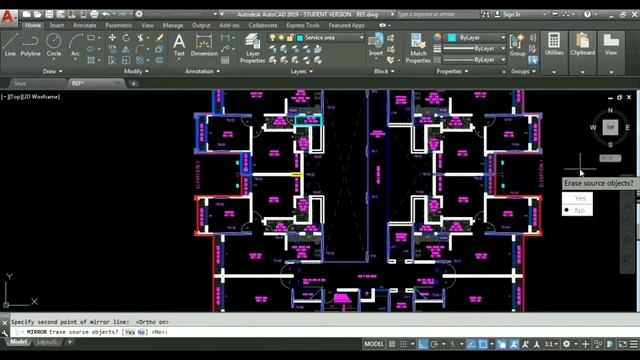640x360 pixels.
Task: Click the Group tool icon
Action: coord(517,45)
